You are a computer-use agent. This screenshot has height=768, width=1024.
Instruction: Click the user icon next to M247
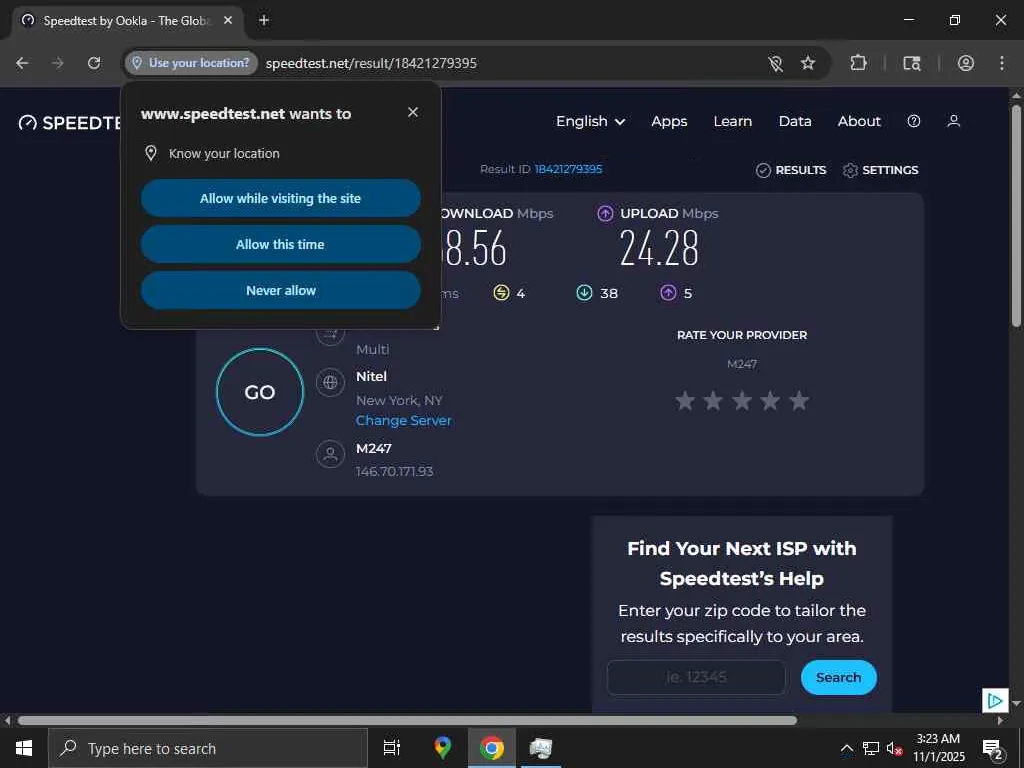pos(330,454)
